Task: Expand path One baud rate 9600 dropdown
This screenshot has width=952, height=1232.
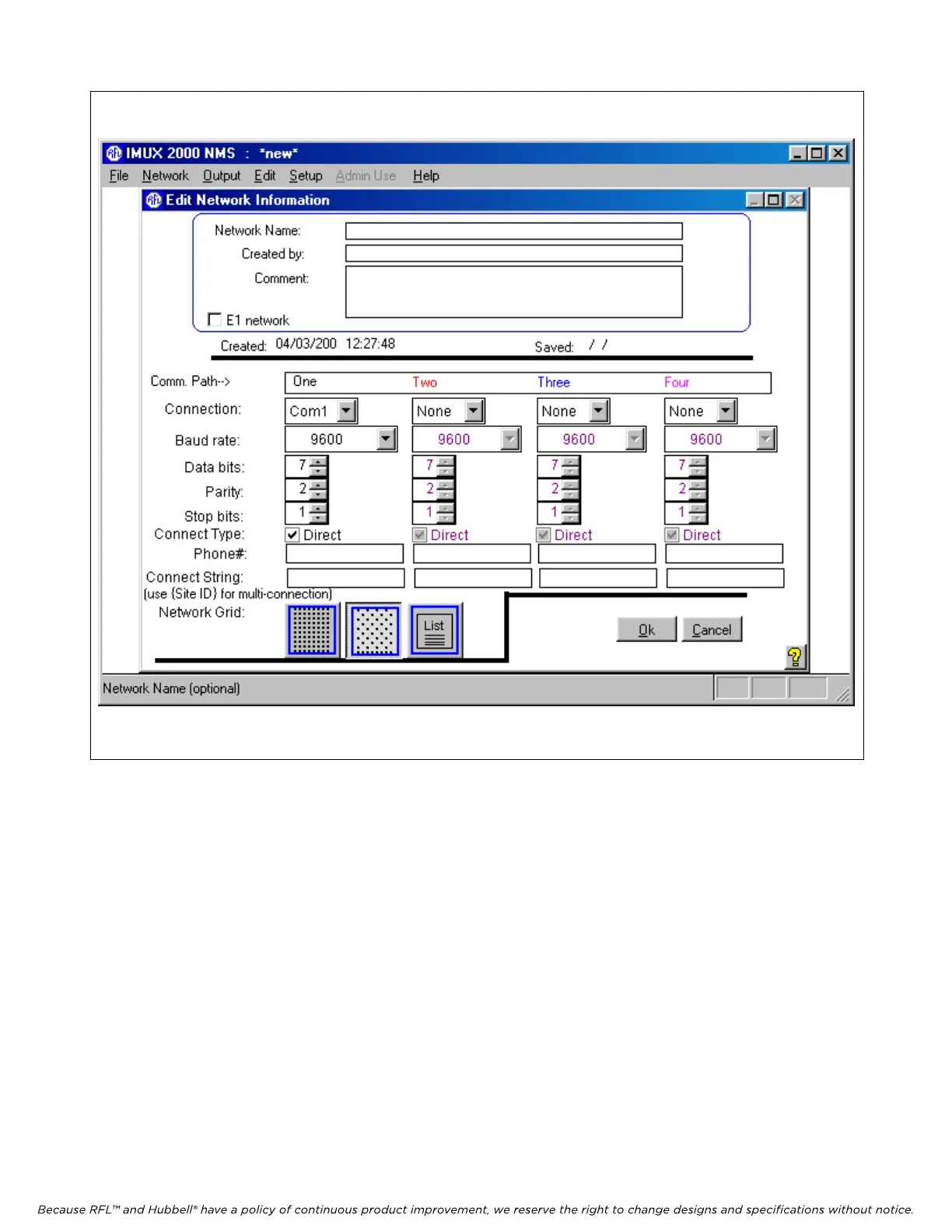Action: [x=387, y=439]
